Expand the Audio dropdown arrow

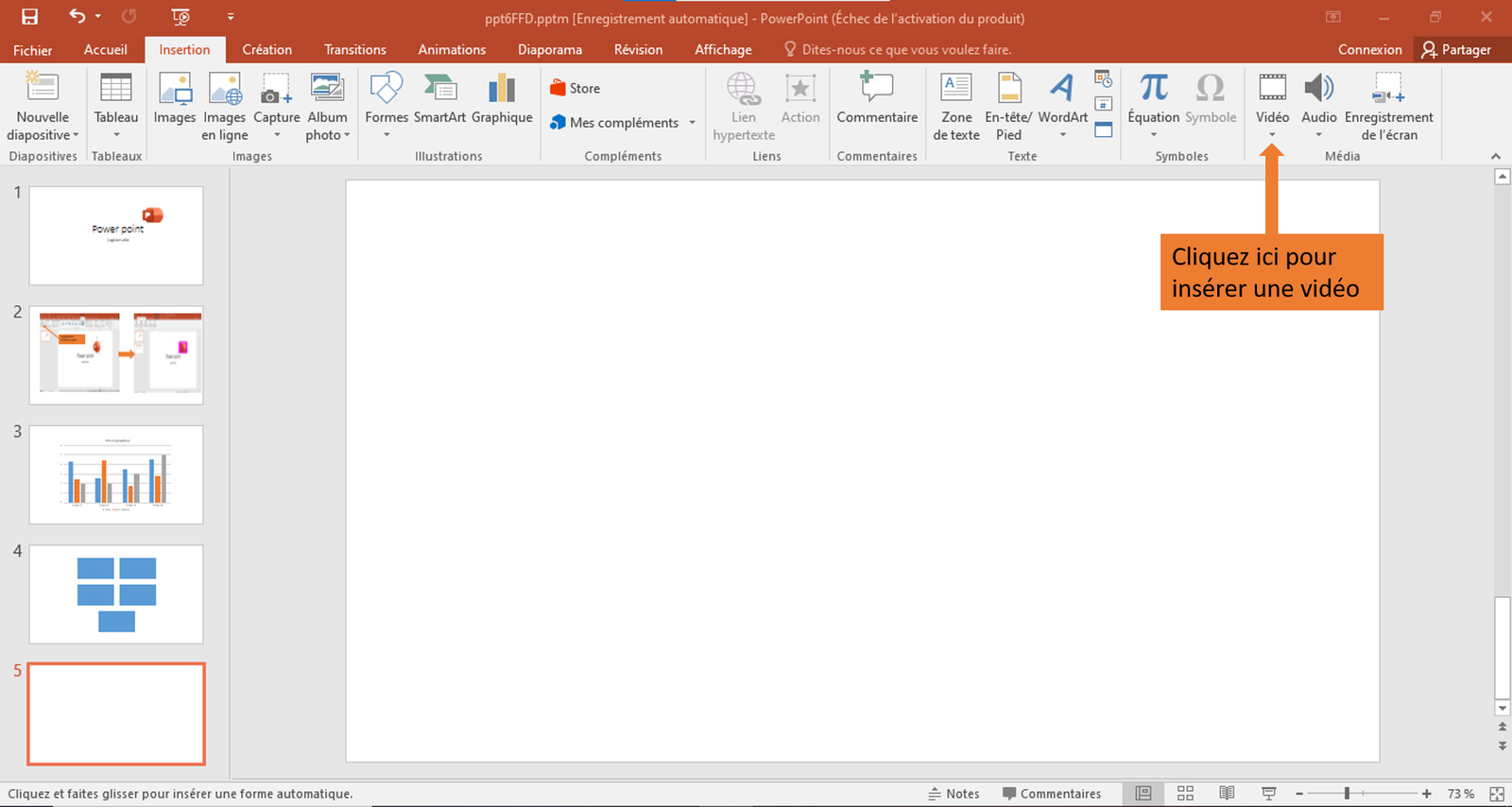click(1318, 135)
